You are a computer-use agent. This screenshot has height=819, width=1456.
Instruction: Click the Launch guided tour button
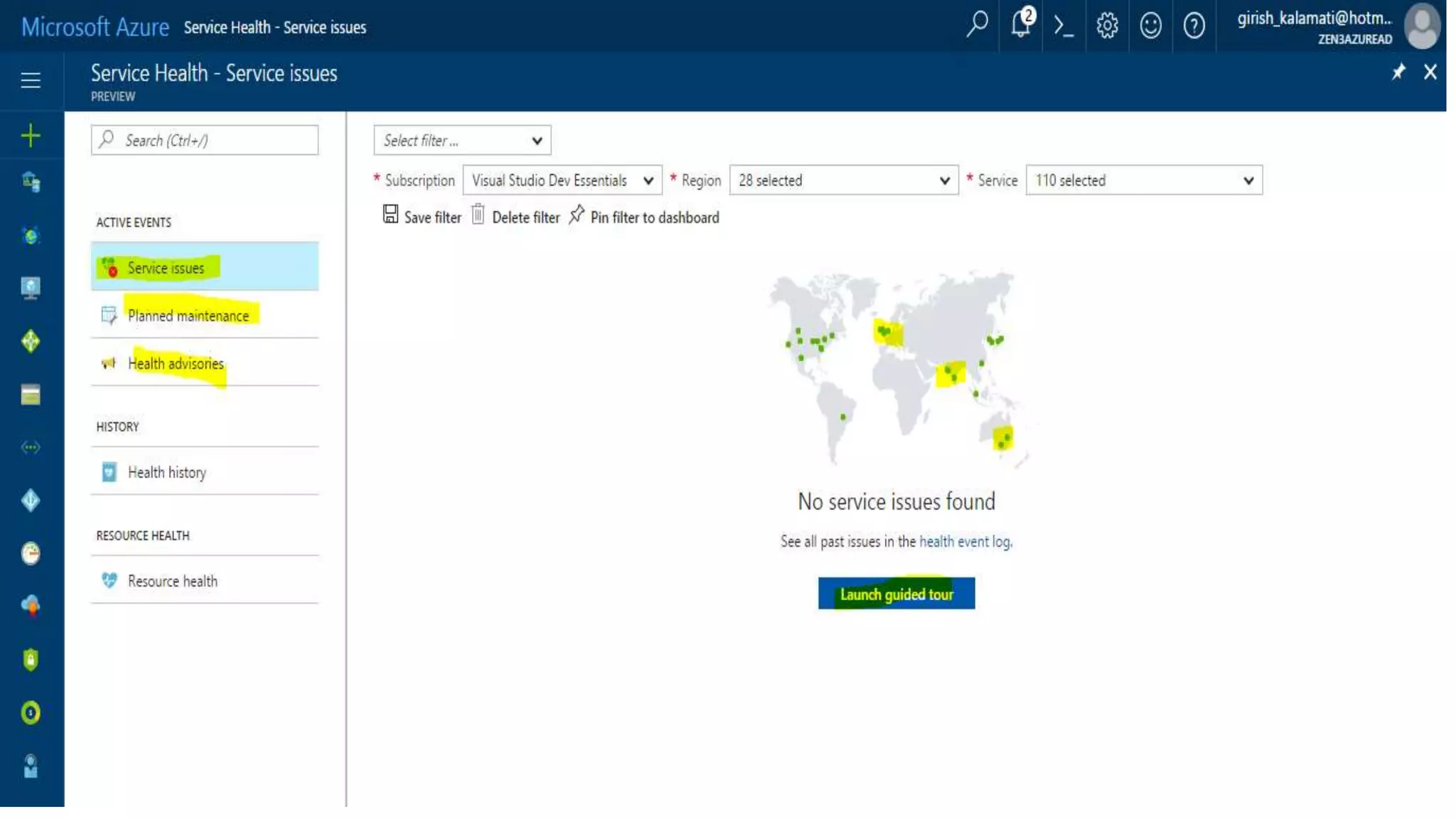tap(896, 594)
